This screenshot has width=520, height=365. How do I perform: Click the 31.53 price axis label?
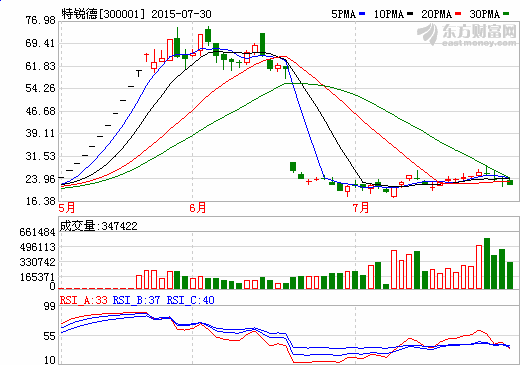(40, 156)
